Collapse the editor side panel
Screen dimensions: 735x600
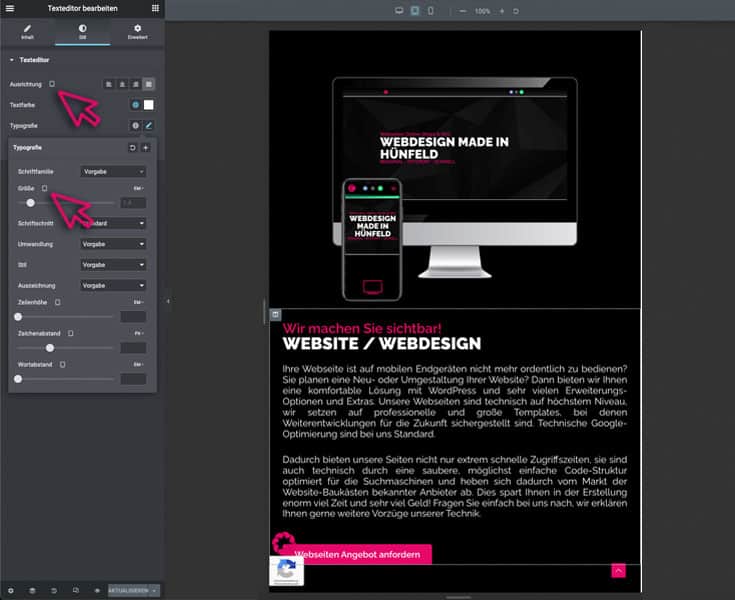pos(168,301)
